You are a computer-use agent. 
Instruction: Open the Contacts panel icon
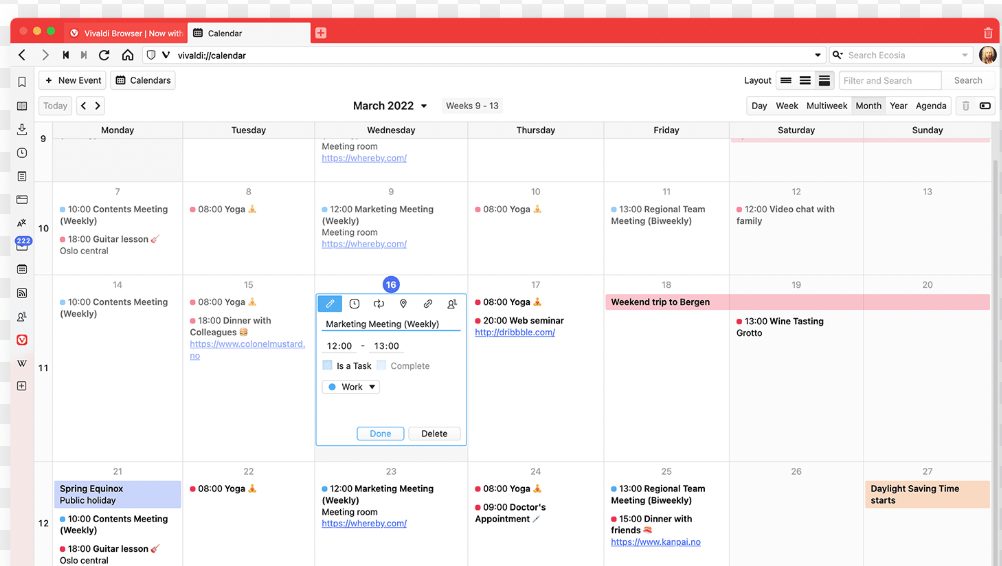(22, 316)
